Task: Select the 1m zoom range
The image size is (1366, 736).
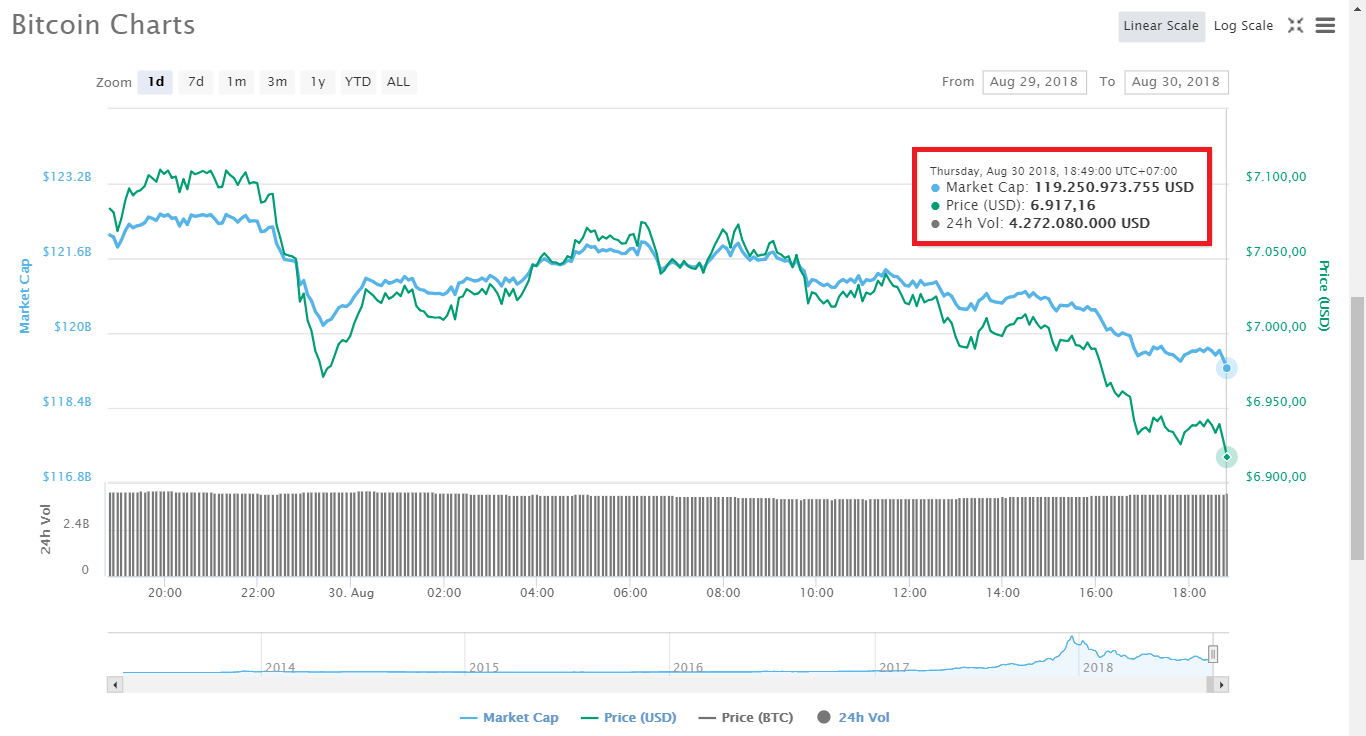Action: pyautogui.click(x=236, y=82)
